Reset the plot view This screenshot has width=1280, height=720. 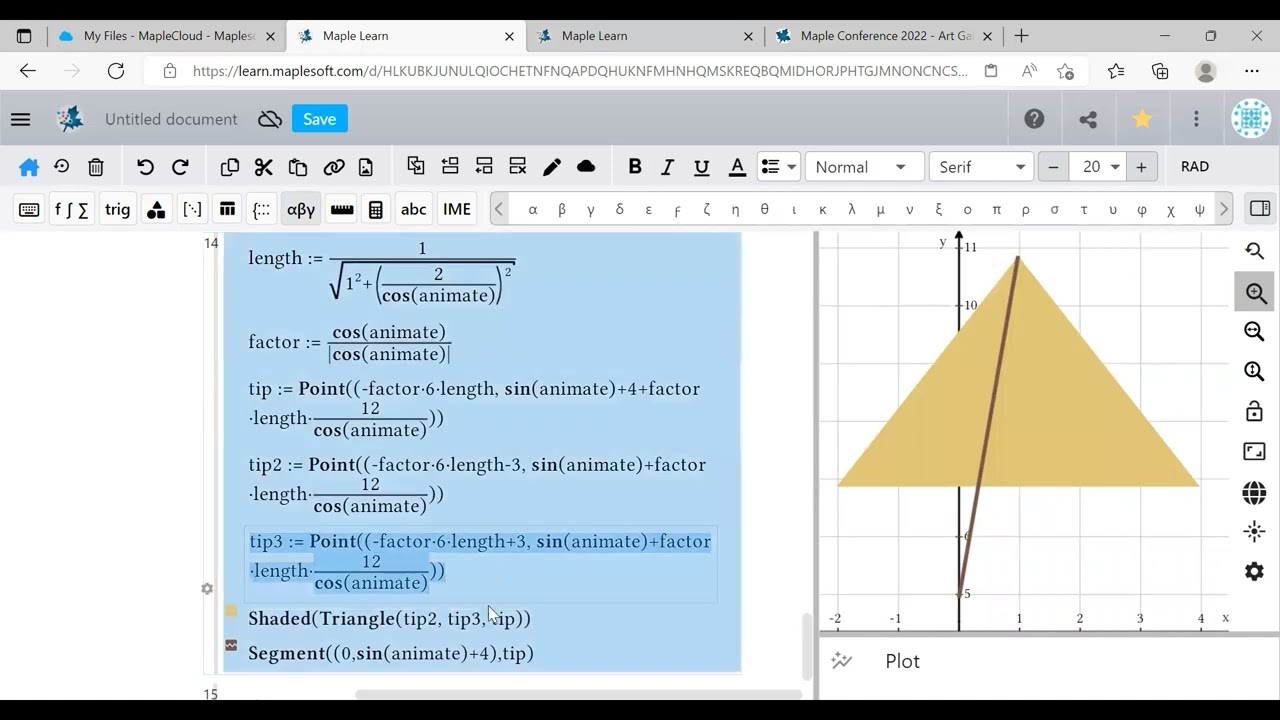tap(1254, 251)
